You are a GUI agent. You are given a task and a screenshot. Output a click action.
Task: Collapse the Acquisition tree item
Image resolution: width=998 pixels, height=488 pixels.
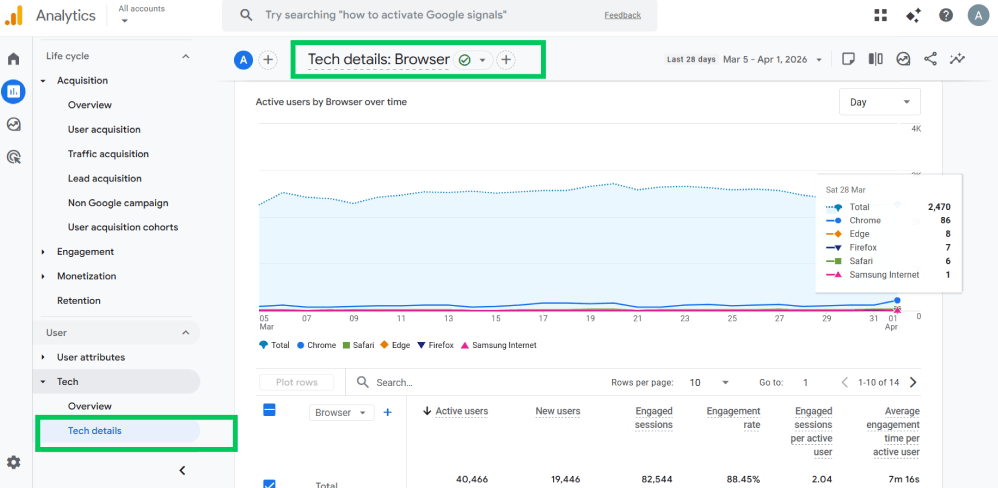(43, 81)
